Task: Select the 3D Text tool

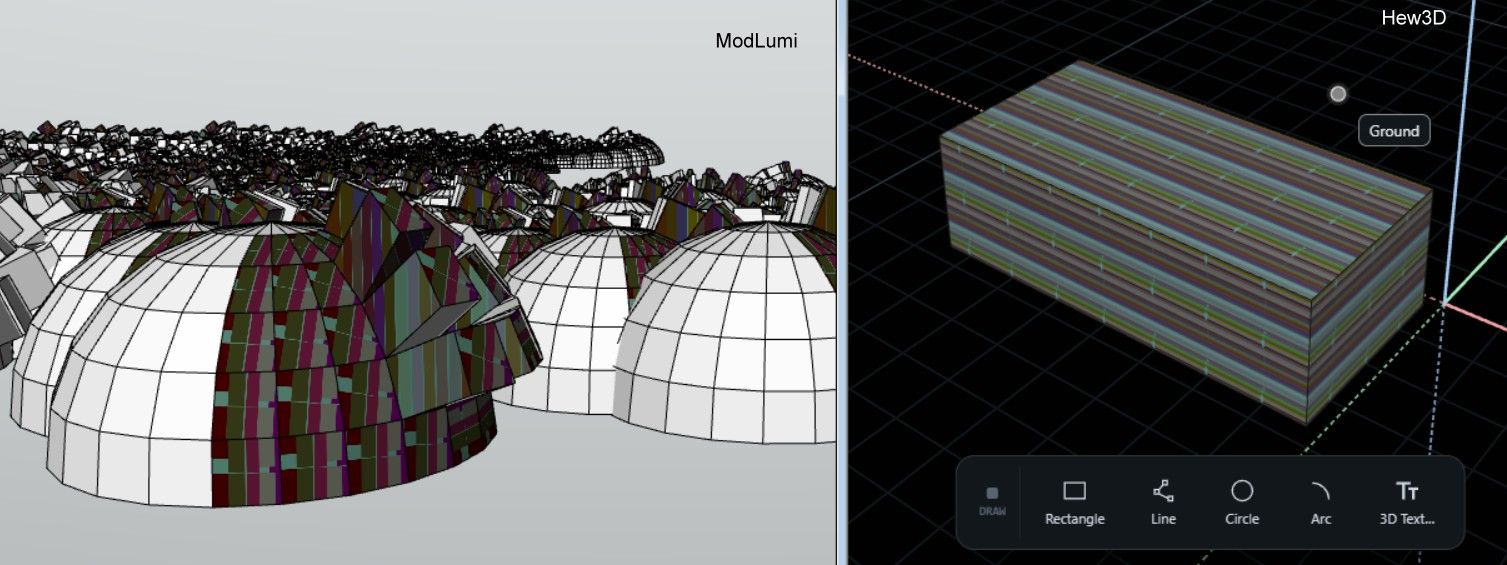Action: (x=1407, y=502)
